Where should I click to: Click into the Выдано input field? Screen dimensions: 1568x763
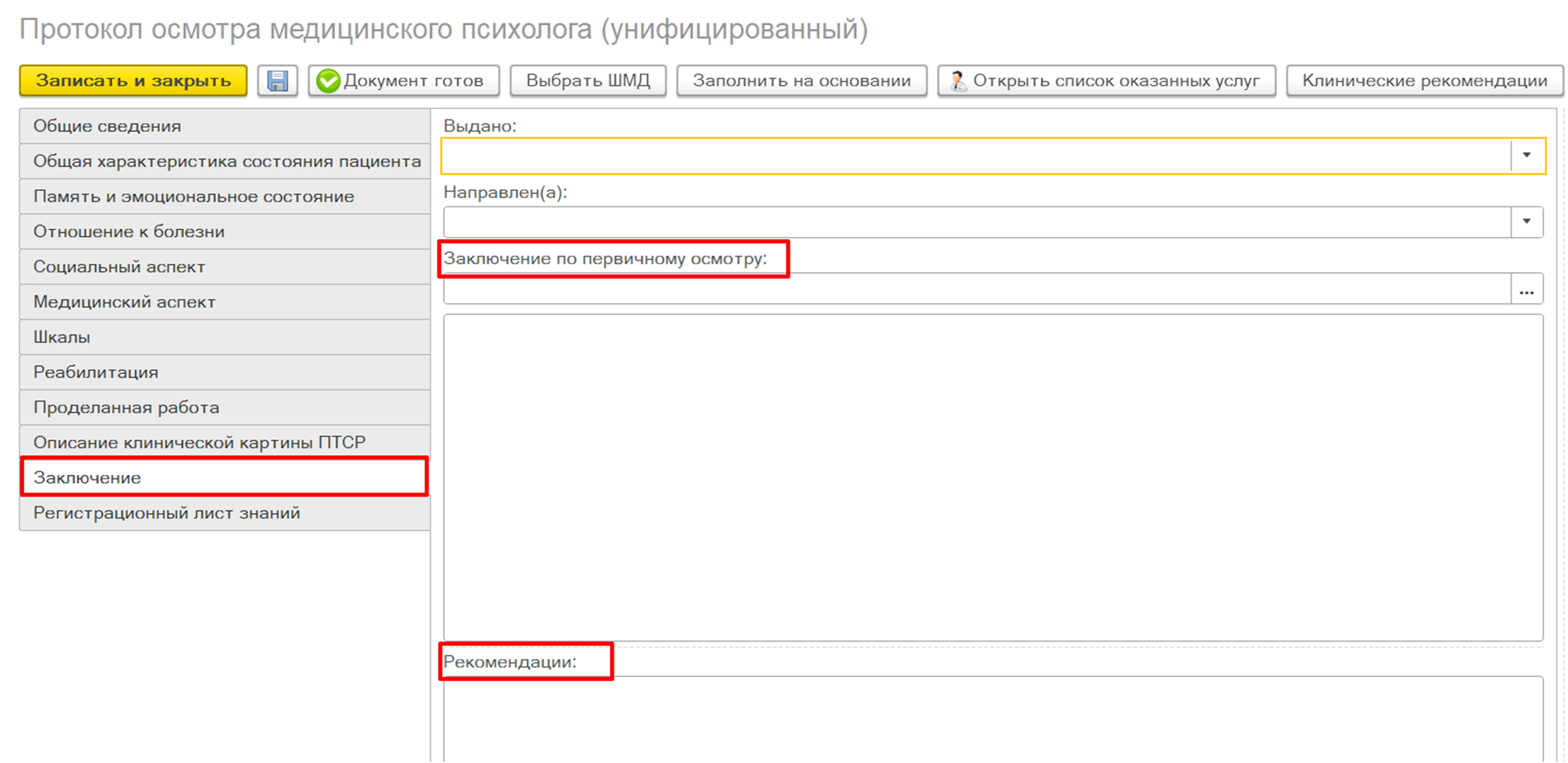(x=974, y=156)
